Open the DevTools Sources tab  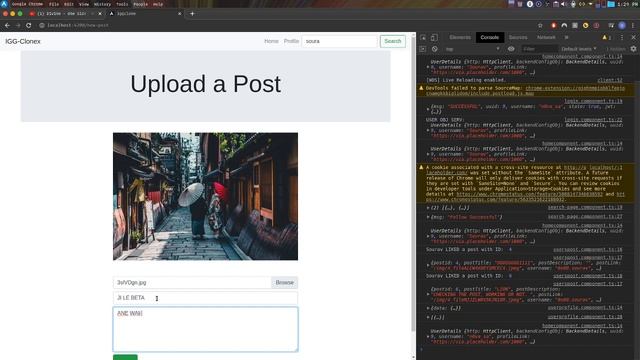click(x=518, y=38)
